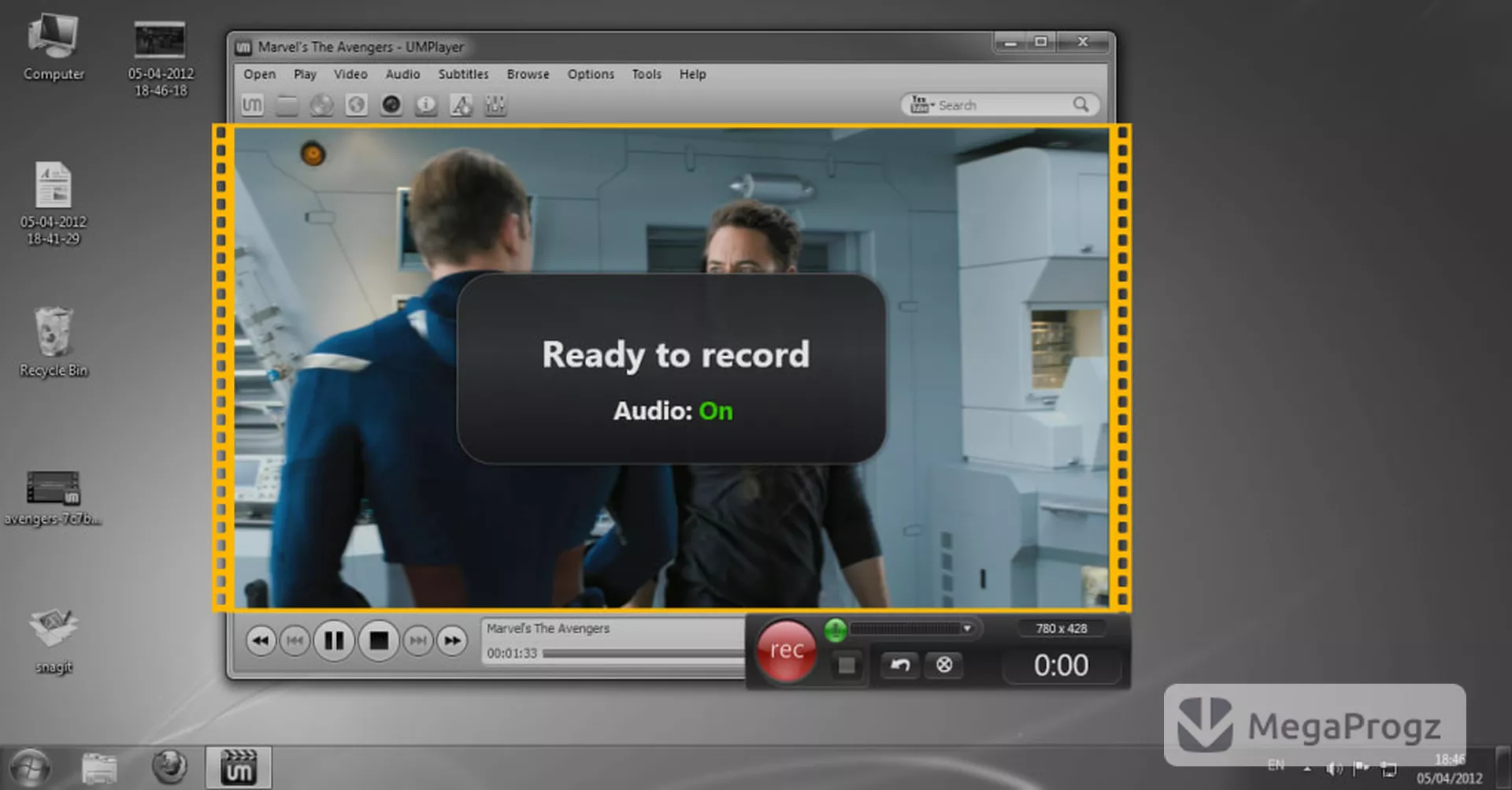Open the audio input level dropdown arrow
The width and height of the screenshot is (1512, 790).
click(967, 629)
